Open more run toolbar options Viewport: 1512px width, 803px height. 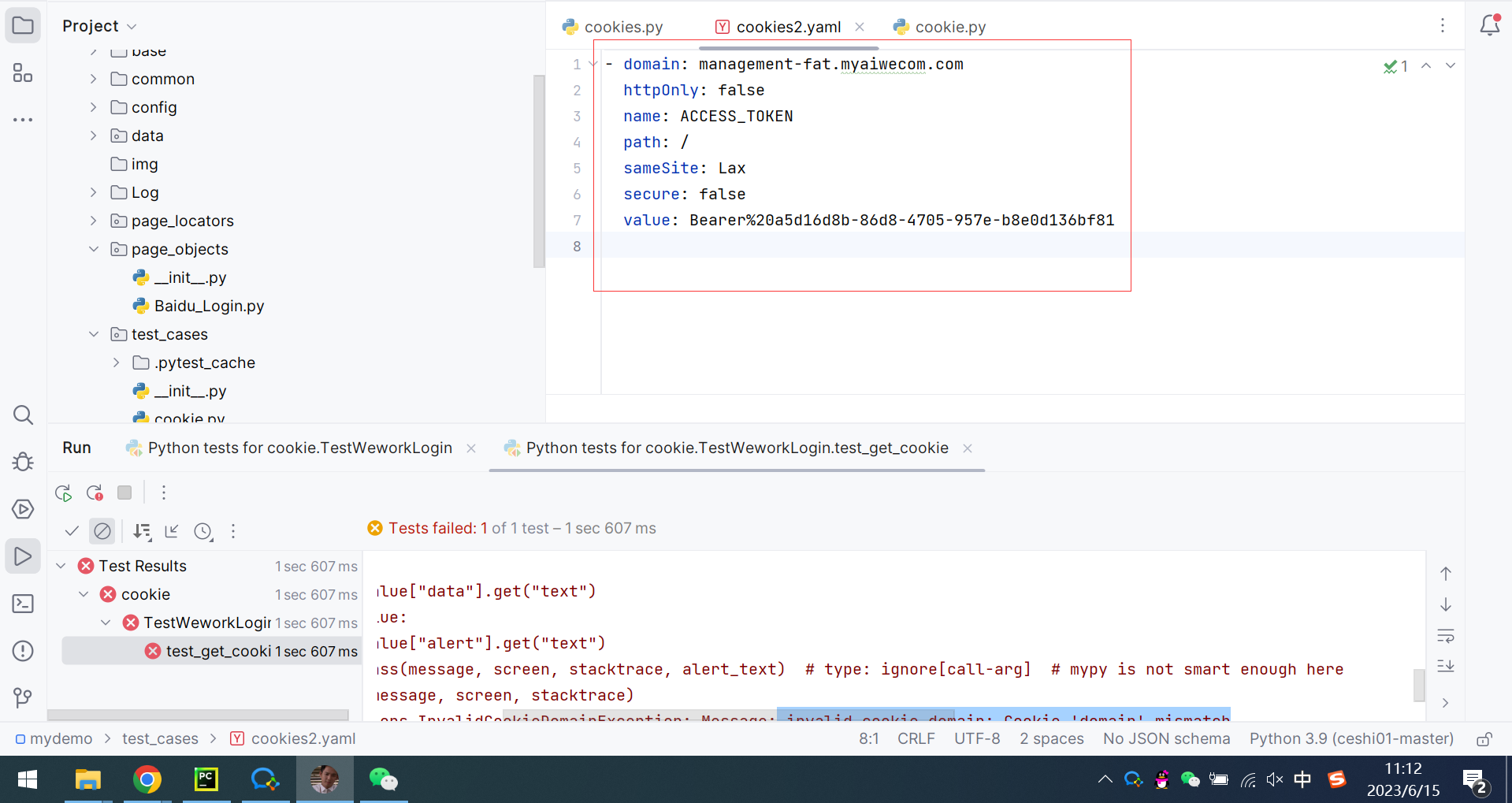pos(164,493)
